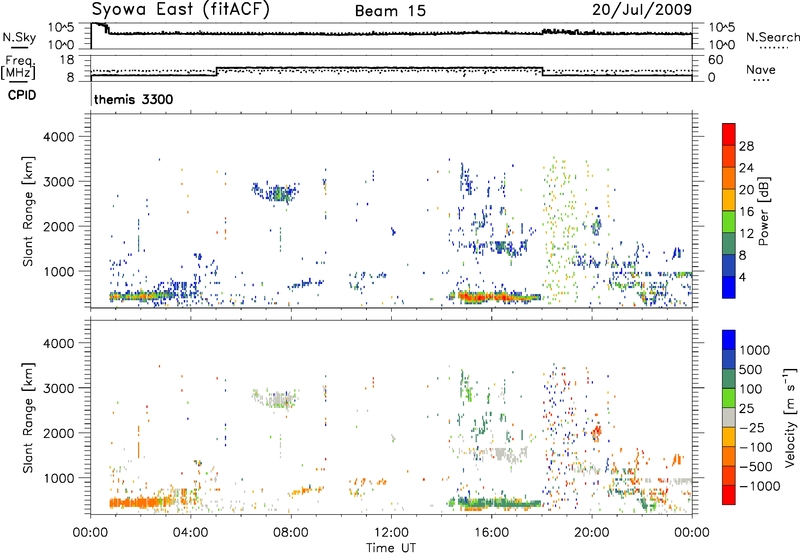Select the 'Beam 15' header label
This screenshot has height=554, width=800.
(390, 11)
